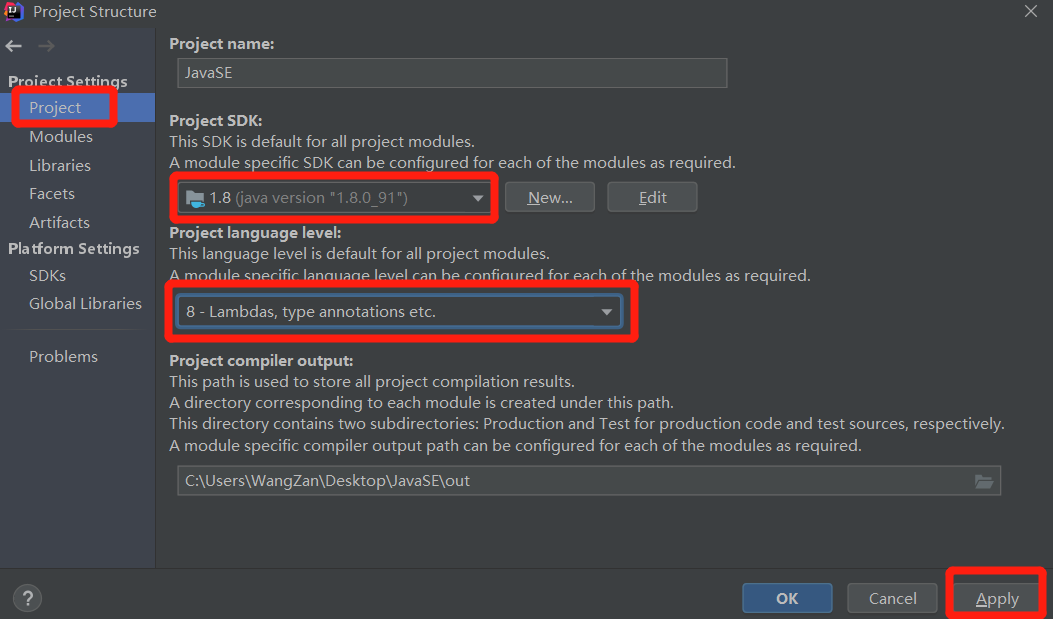The width and height of the screenshot is (1053, 619).
Task: Select Artifacts in Project Settings
Action: point(59,223)
